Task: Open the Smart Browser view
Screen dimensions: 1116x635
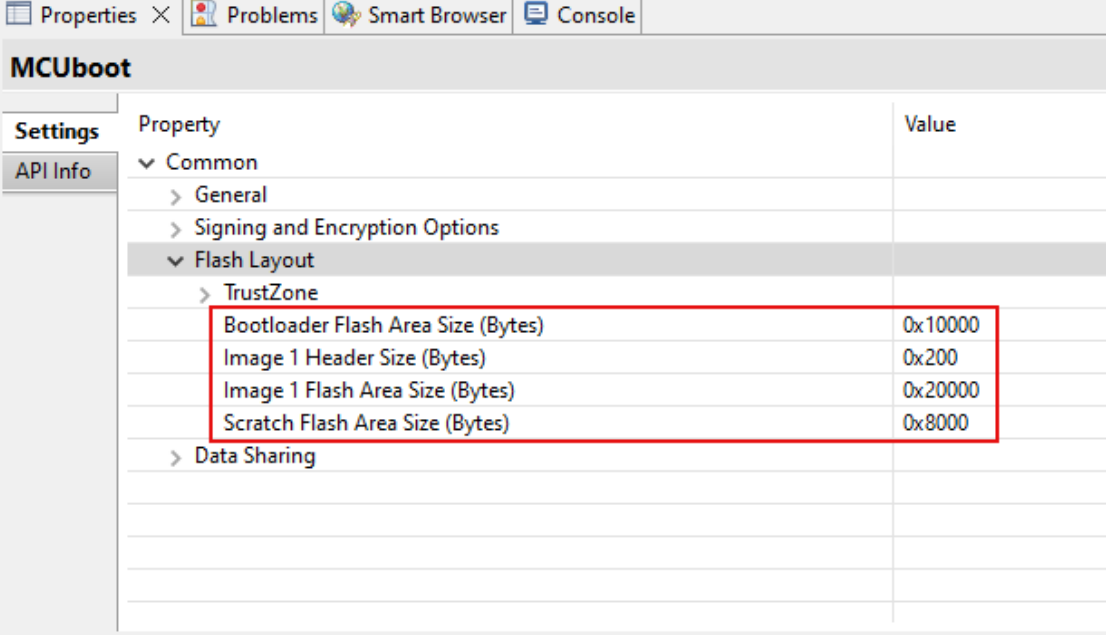Action: click(x=420, y=15)
